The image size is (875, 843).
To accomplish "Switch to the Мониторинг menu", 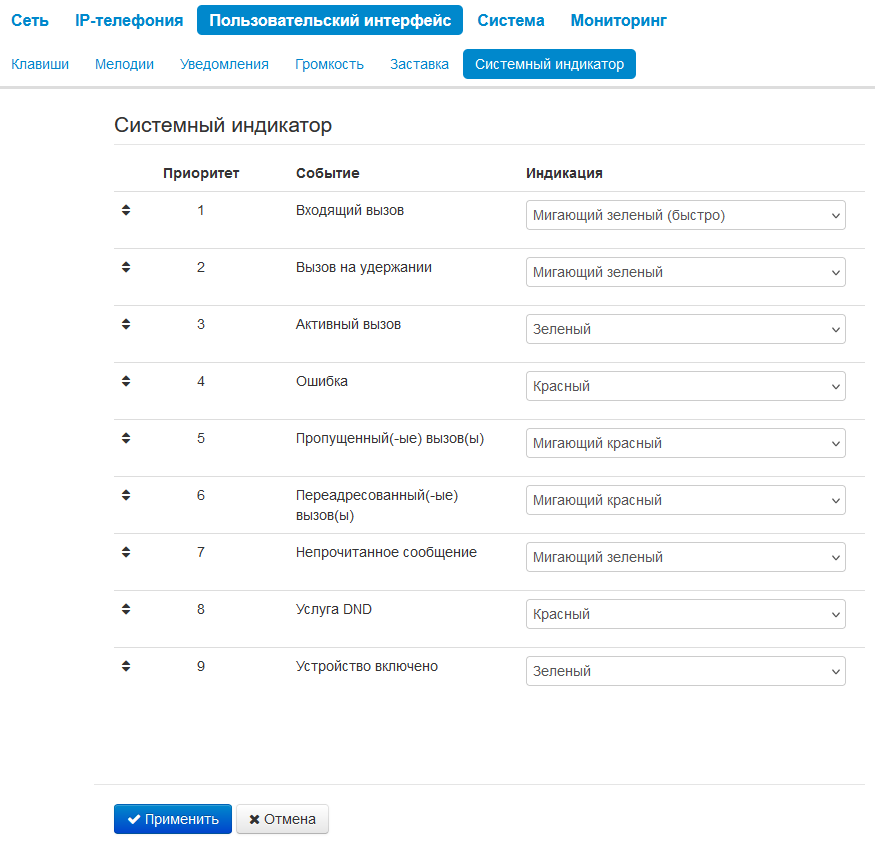I will click(x=618, y=20).
